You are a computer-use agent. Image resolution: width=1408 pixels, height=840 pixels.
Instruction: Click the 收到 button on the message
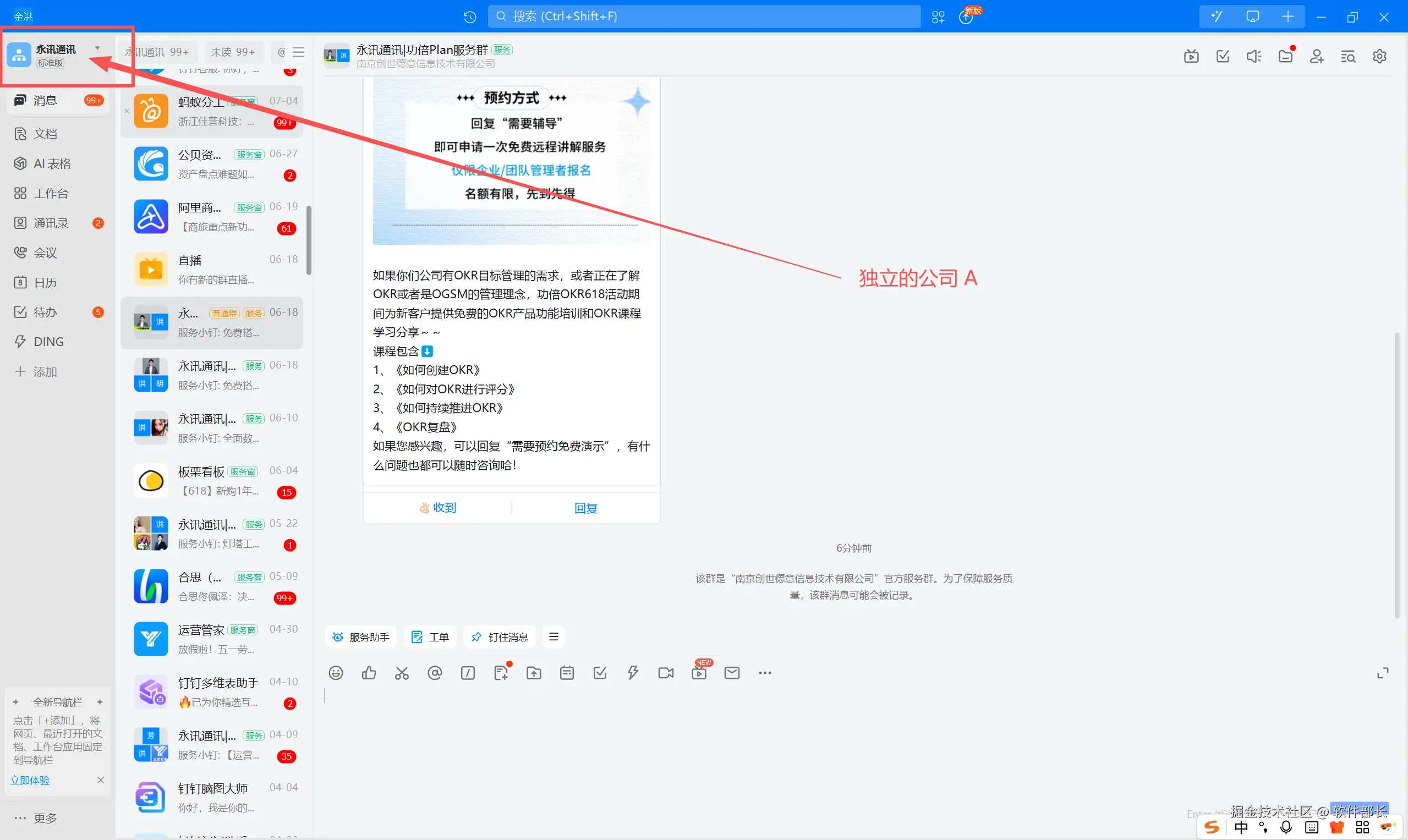[438, 508]
